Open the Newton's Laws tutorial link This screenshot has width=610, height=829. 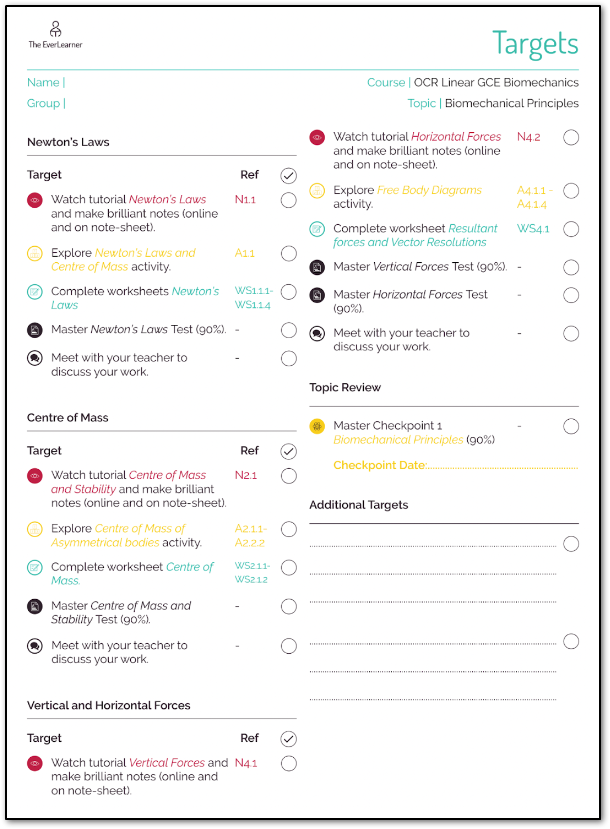pos(167,200)
